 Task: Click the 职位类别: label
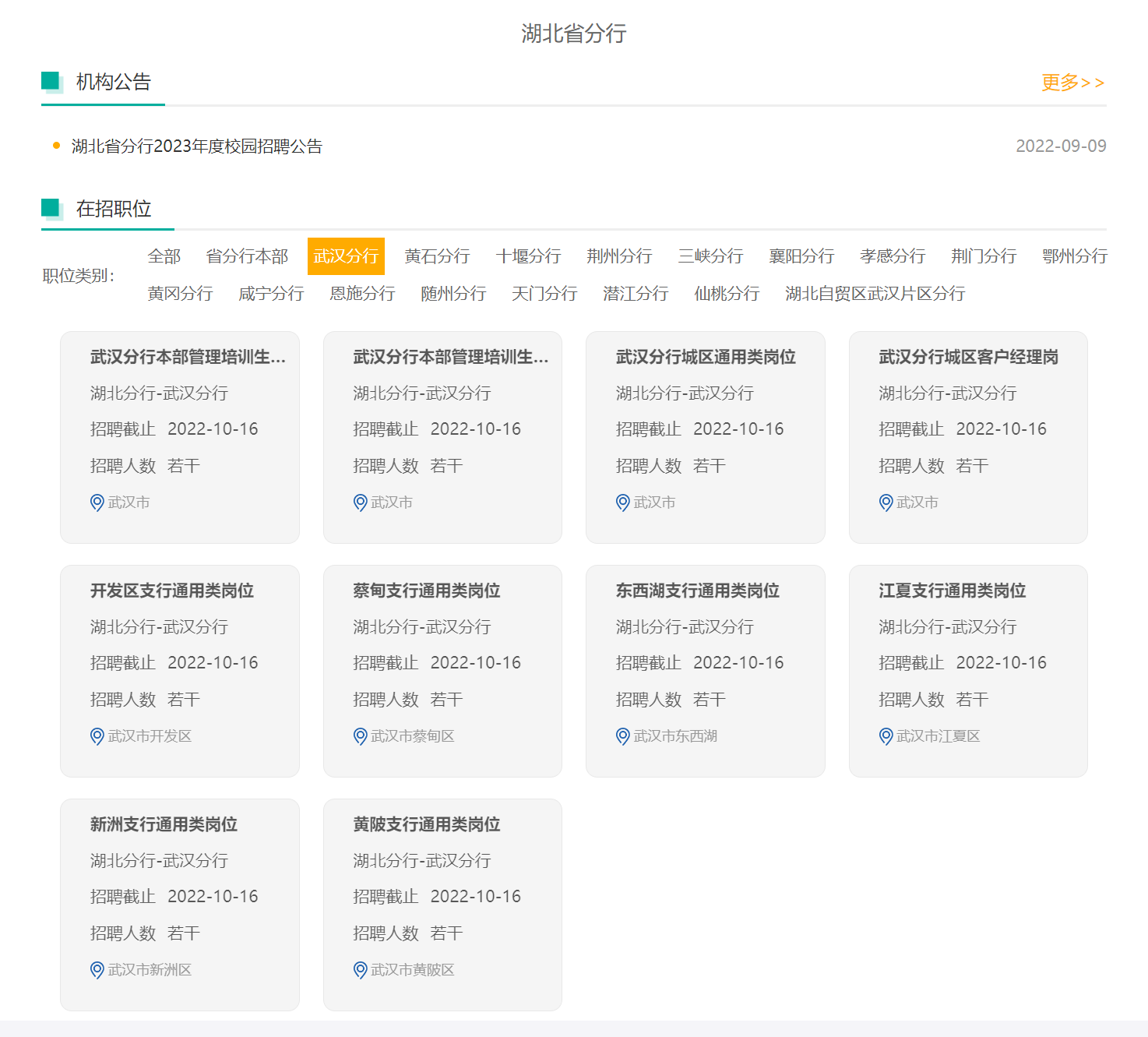point(79,276)
